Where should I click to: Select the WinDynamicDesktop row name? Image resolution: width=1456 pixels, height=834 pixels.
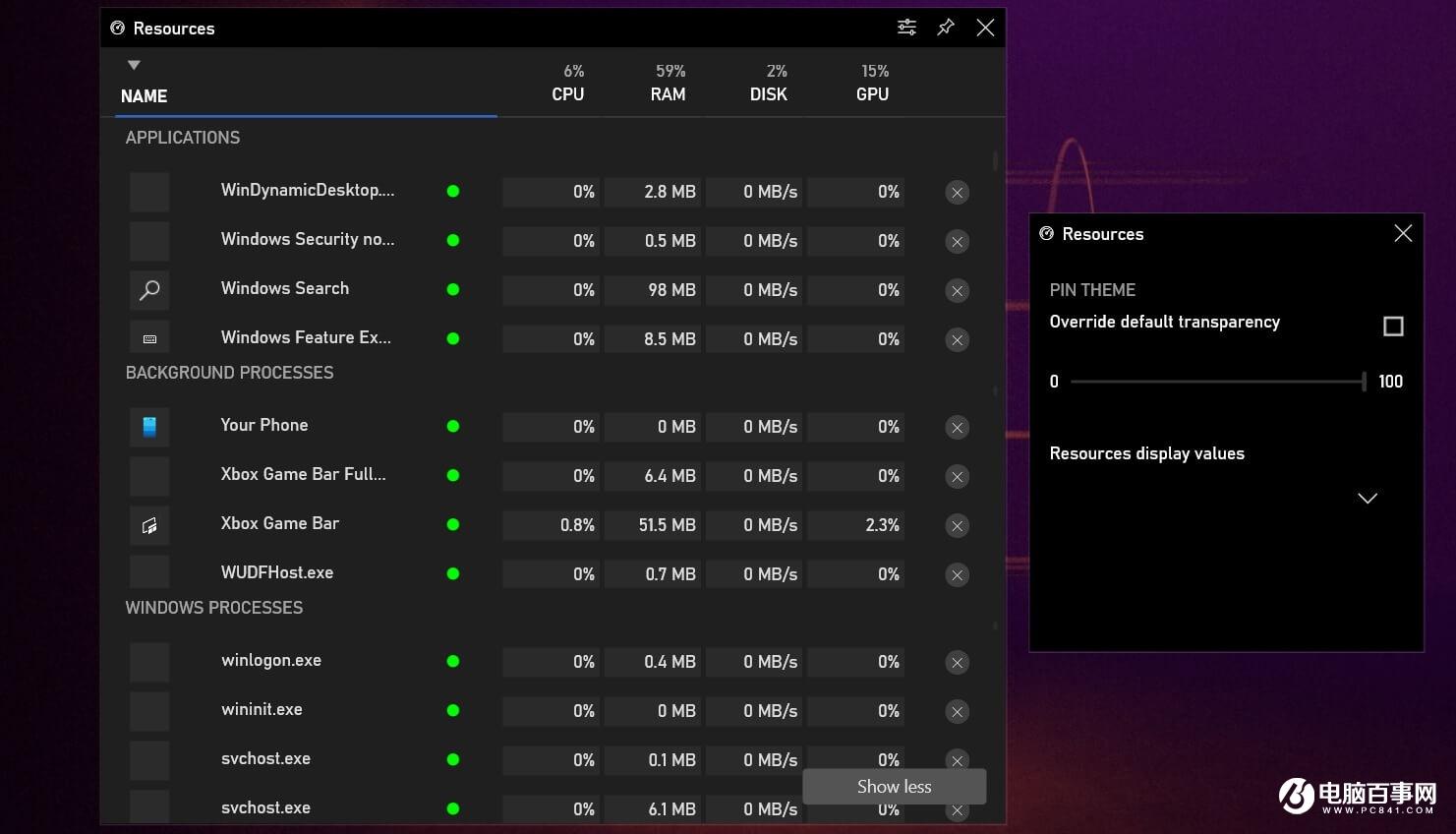click(308, 190)
